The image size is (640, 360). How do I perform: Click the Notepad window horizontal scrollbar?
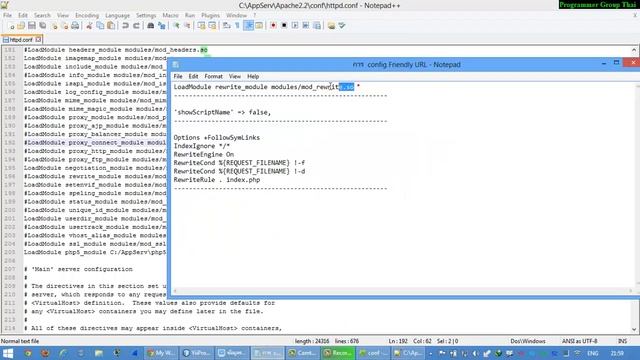403,291
